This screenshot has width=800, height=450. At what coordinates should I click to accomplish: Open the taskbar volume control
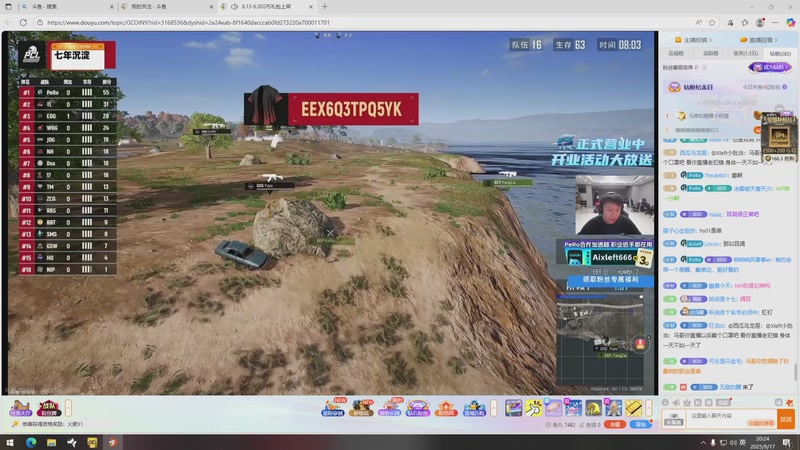coord(733,442)
